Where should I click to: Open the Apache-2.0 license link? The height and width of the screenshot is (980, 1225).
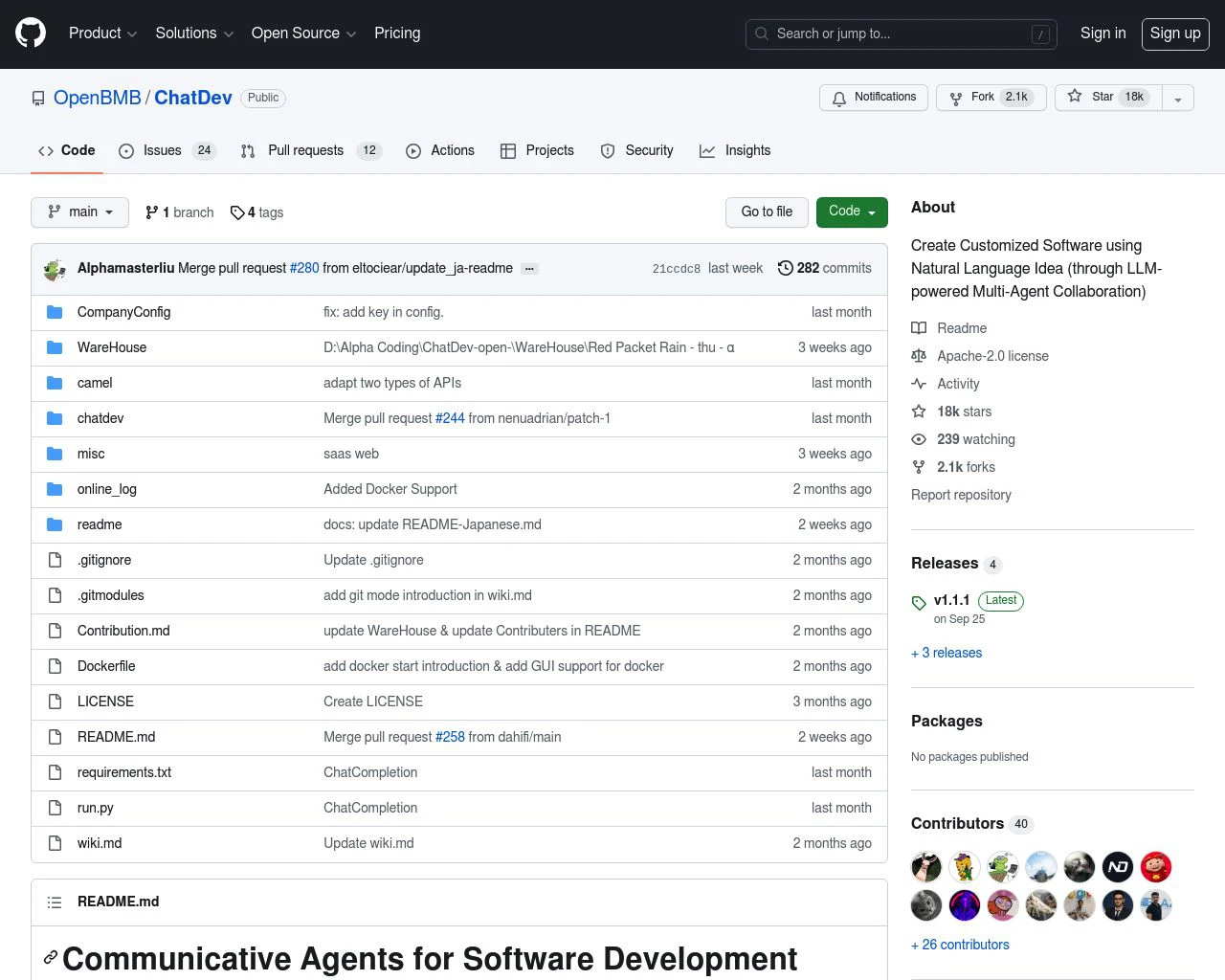tap(980, 356)
